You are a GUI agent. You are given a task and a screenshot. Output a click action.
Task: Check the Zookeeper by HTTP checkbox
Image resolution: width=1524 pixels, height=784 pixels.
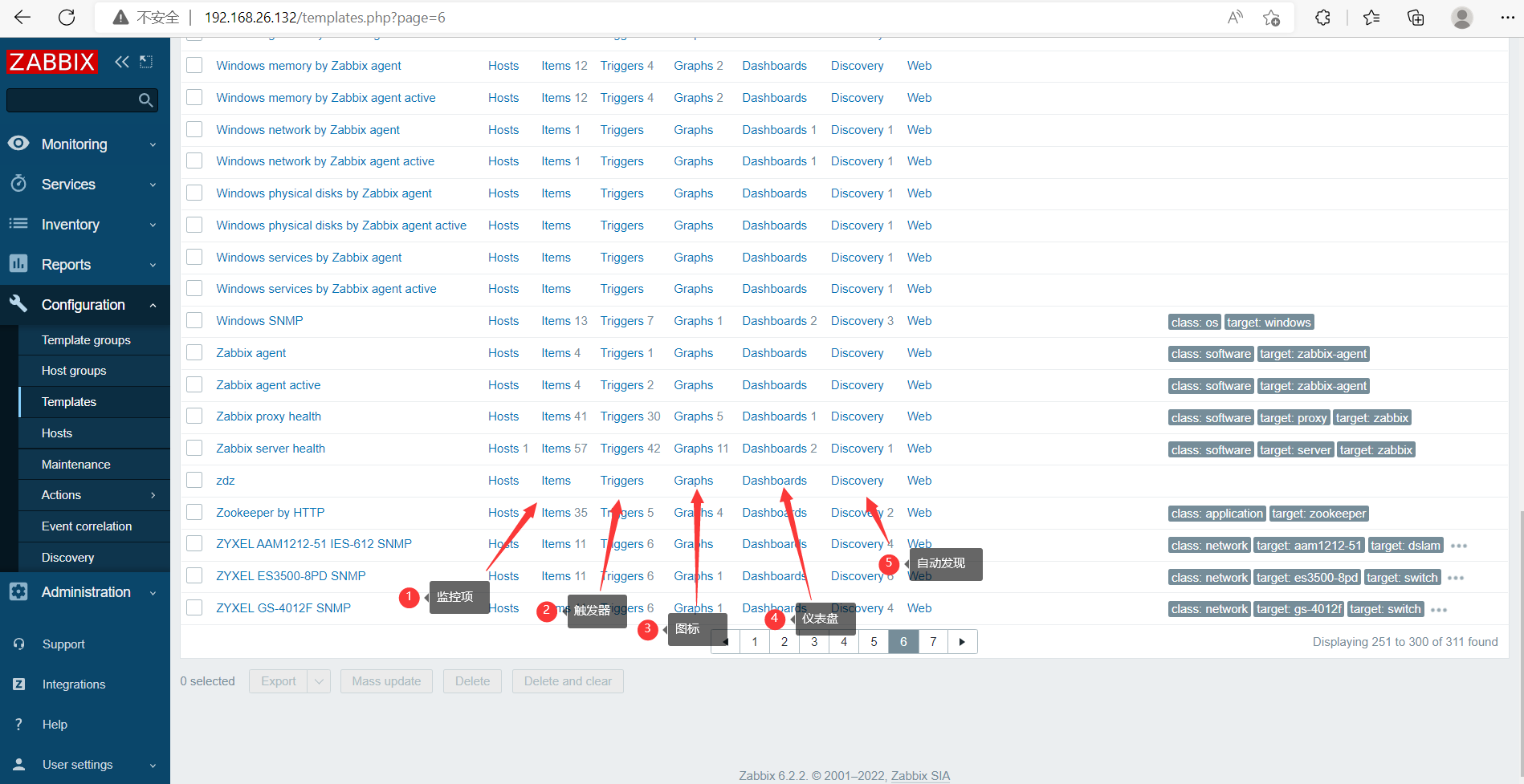(x=194, y=513)
